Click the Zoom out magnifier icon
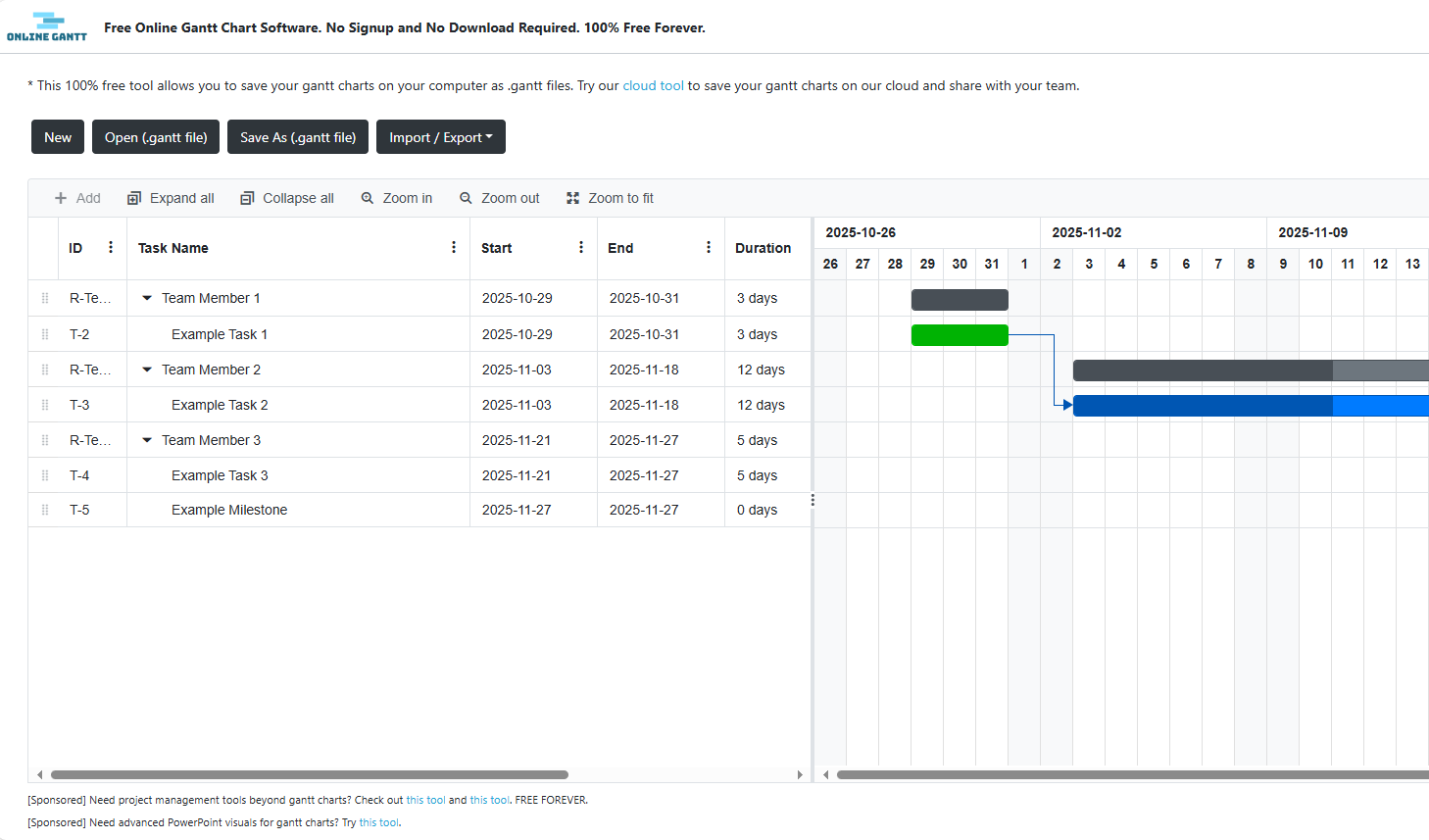 click(x=466, y=197)
